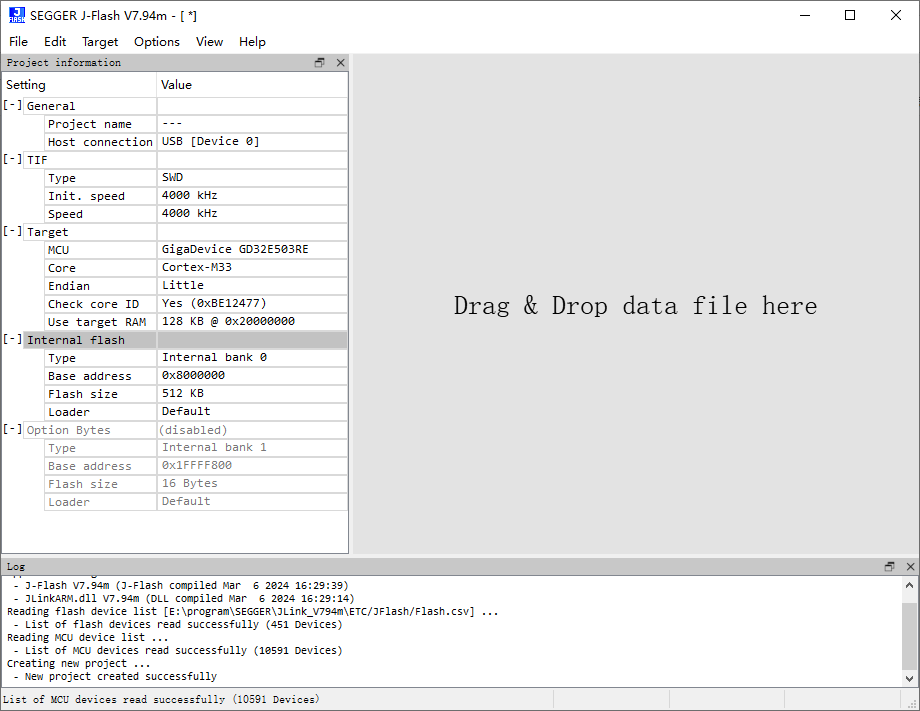Screen dimensions: 920x711
Task: Click the USB [Device 0] value
Action: click(x=211, y=141)
